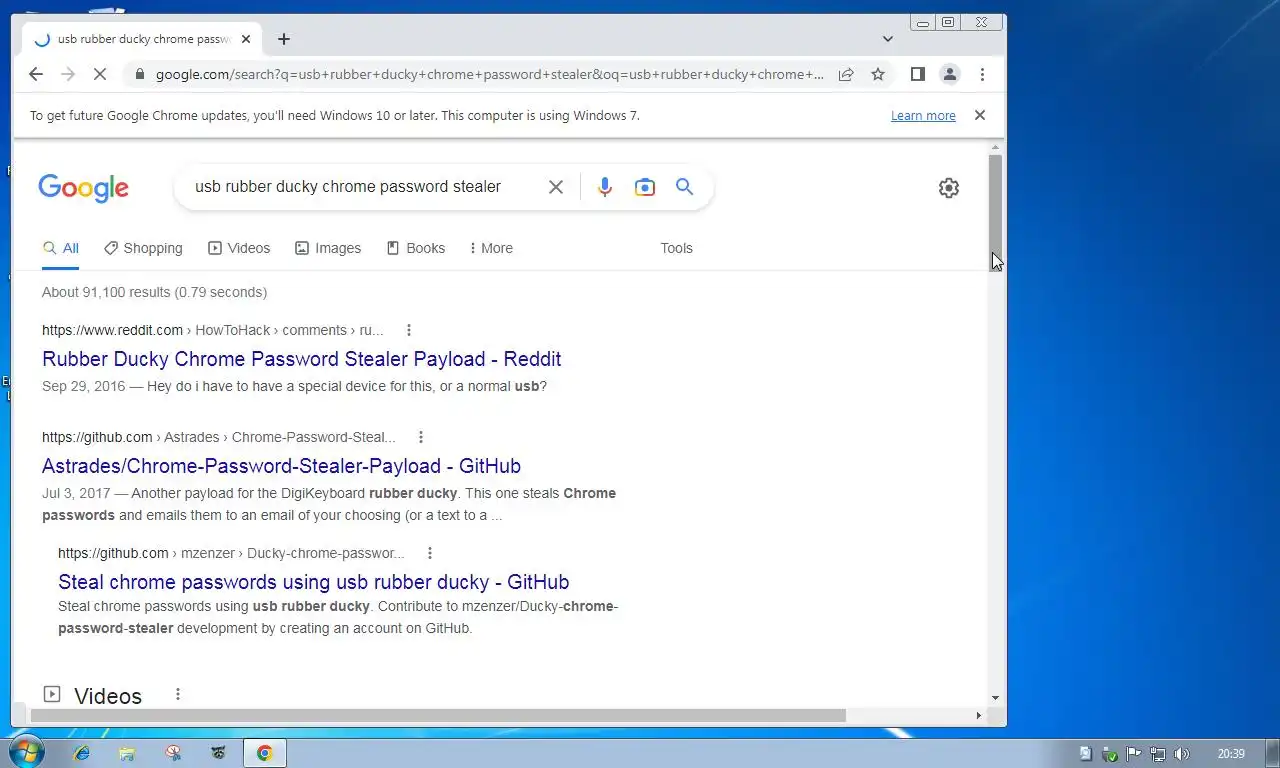The height and width of the screenshot is (768, 1280).
Task: Close the current search tab
Action: [246, 39]
